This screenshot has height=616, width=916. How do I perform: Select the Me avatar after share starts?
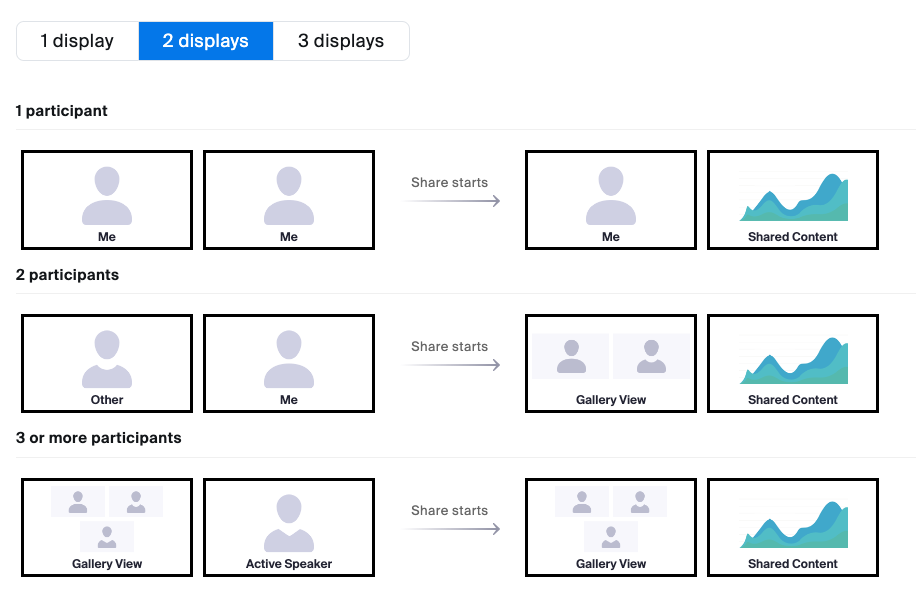[610, 195]
